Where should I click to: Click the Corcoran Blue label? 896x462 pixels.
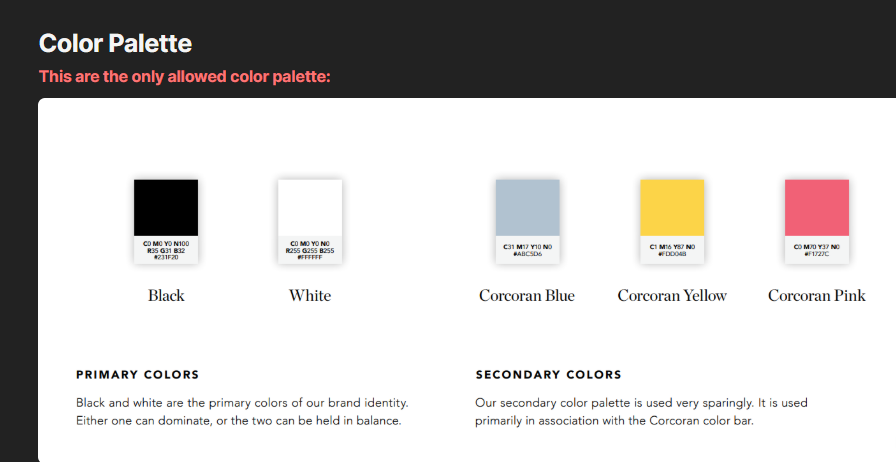point(527,295)
